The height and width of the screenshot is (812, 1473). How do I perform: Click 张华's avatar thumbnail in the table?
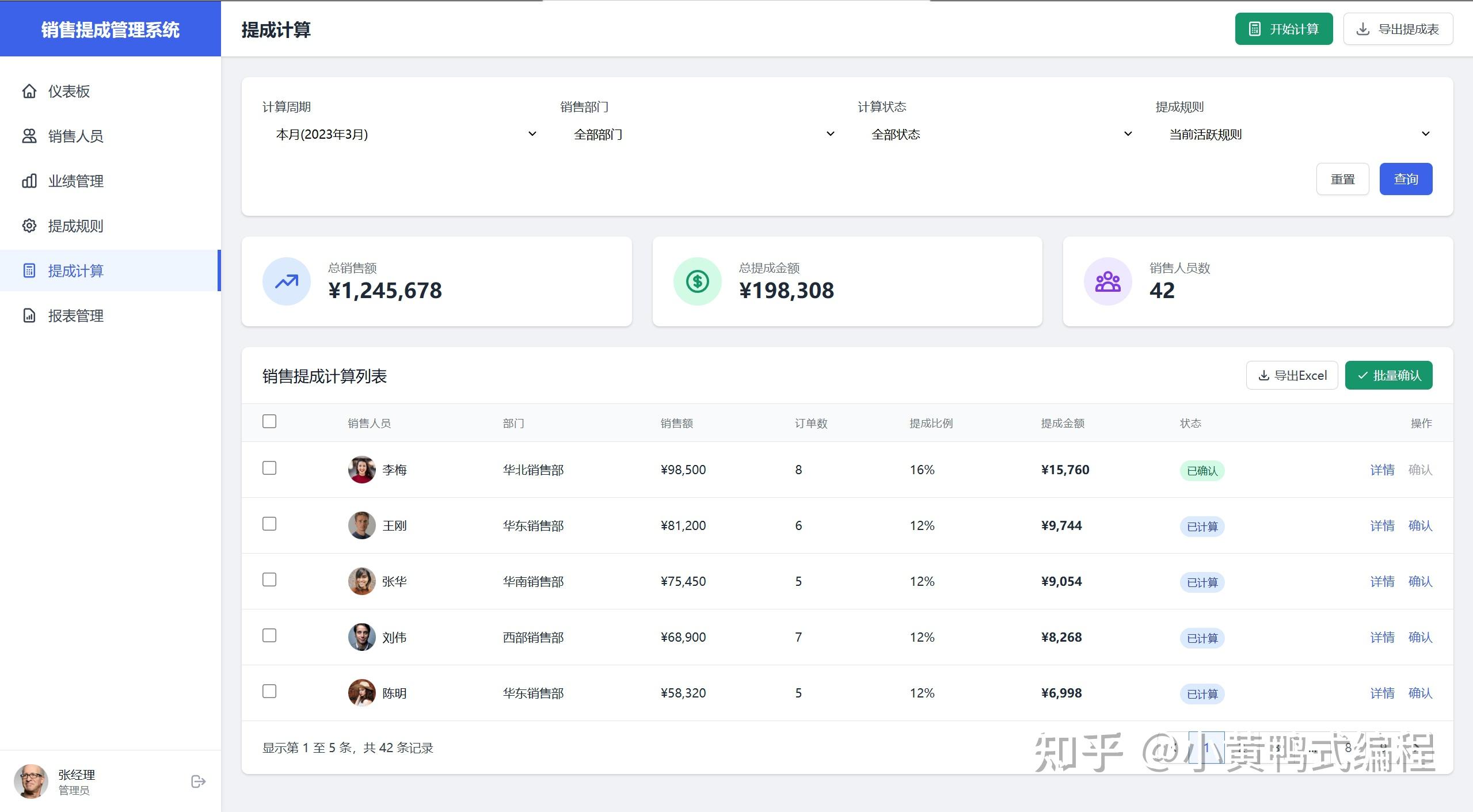(361, 581)
